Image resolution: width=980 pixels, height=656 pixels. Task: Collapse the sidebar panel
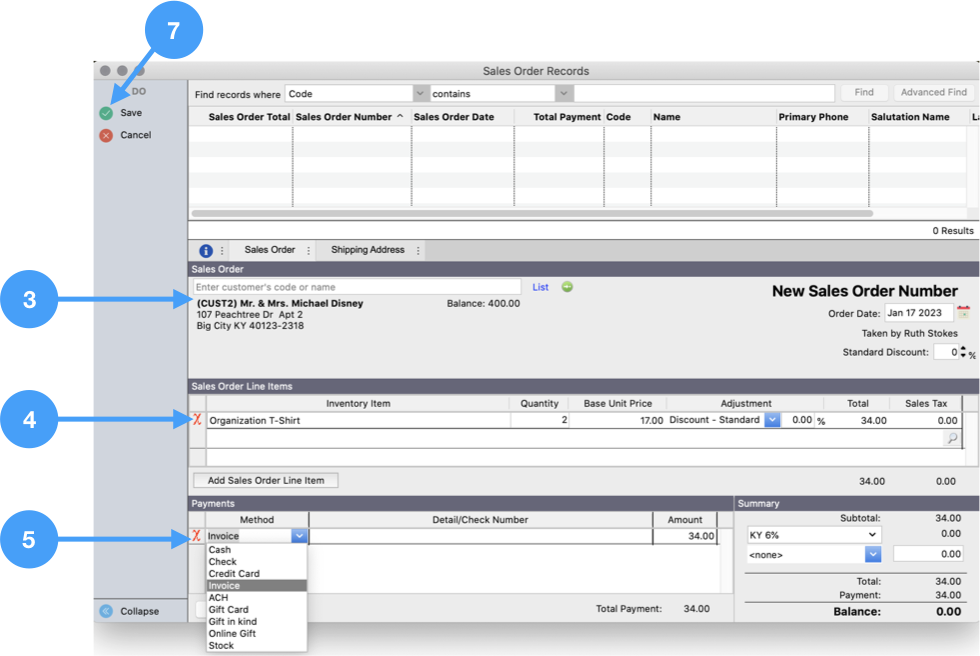106,611
